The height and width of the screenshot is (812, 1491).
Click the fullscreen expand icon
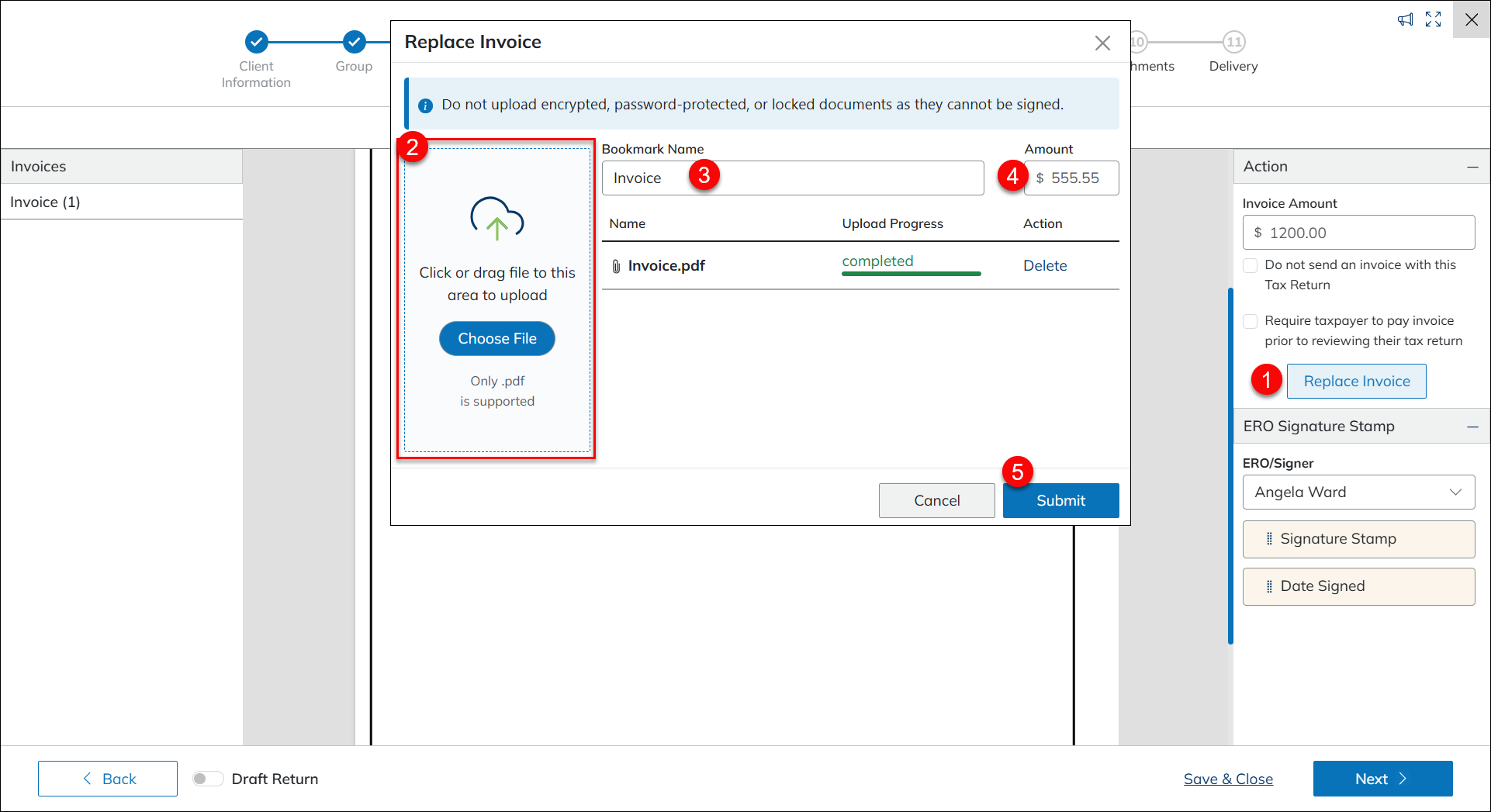click(1433, 19)
